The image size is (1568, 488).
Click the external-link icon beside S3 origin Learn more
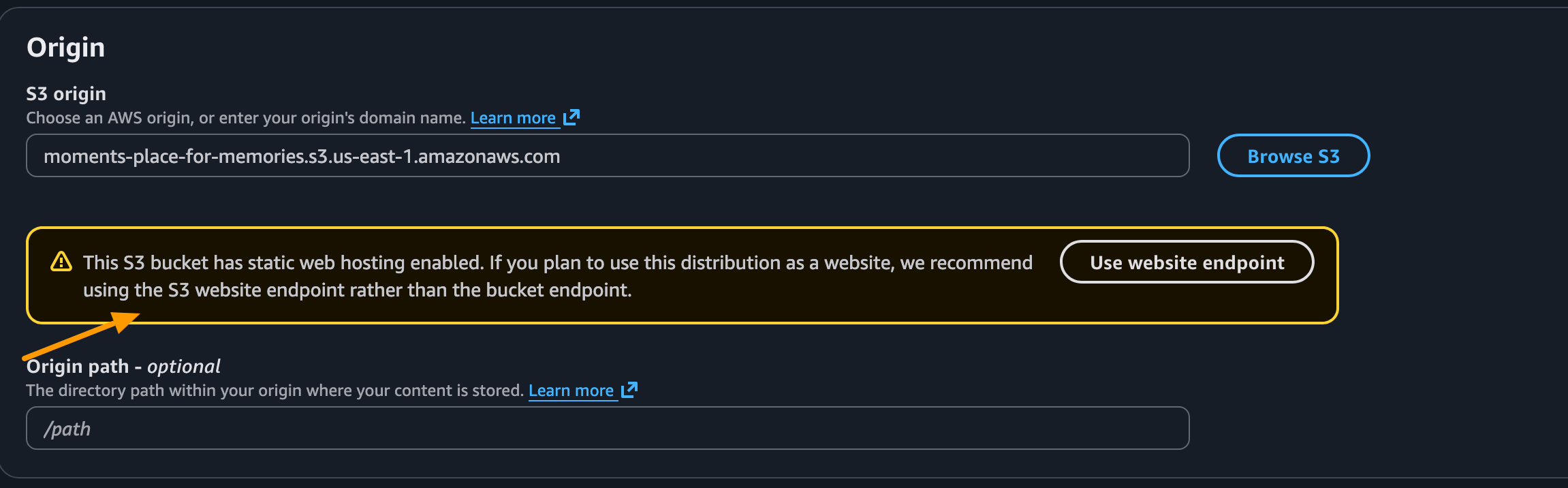point(571,117)
